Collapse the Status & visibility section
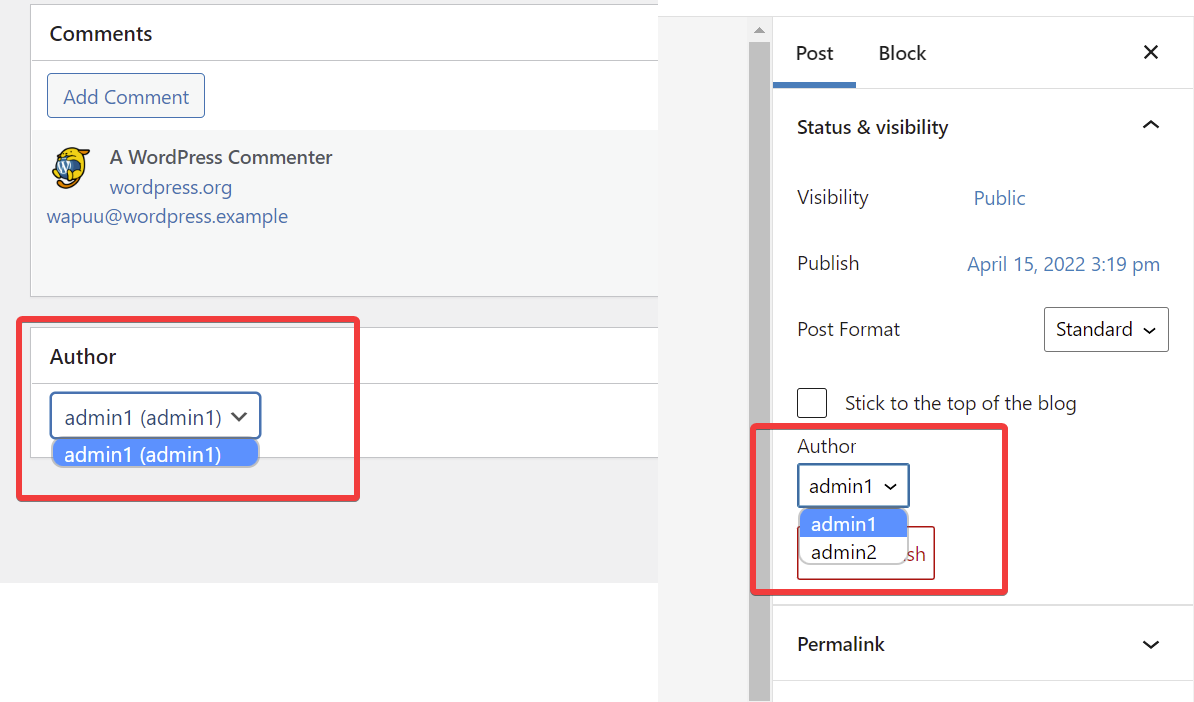 tap(1151, 126)
